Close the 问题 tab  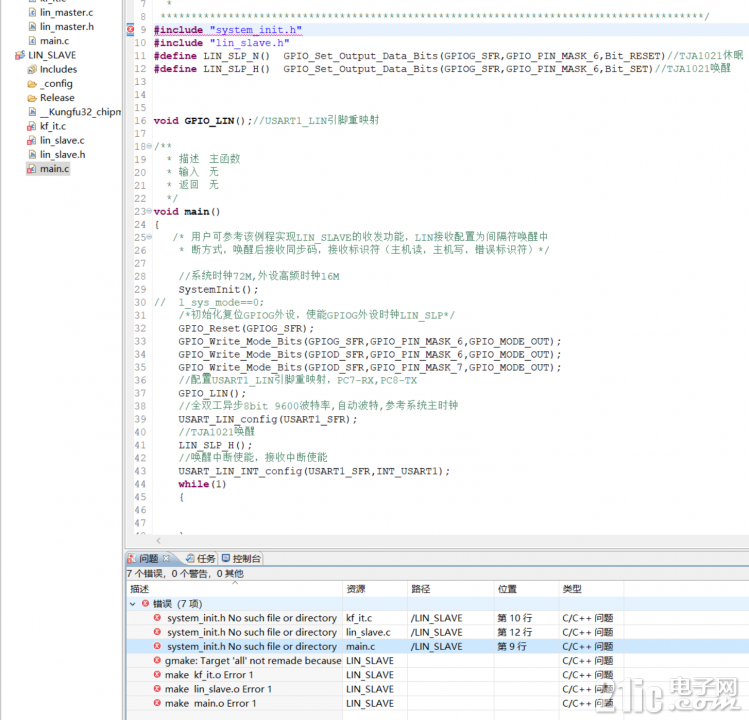(x=166, y=558)
